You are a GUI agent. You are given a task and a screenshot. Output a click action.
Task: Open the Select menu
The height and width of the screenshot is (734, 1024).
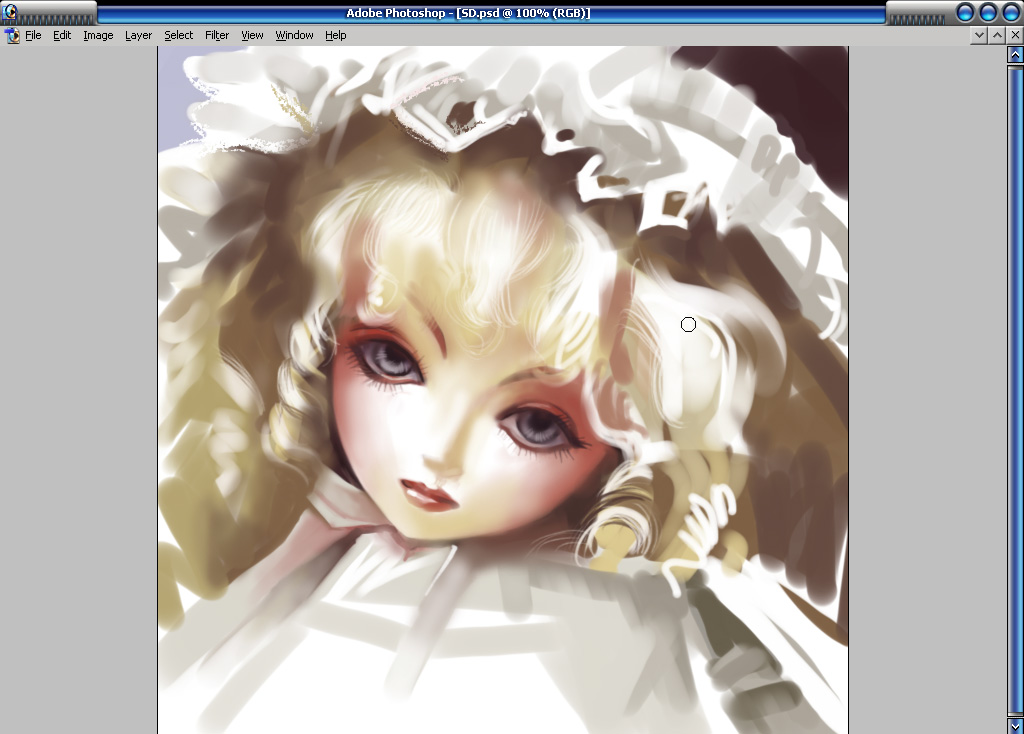click(x=178, y=35)
